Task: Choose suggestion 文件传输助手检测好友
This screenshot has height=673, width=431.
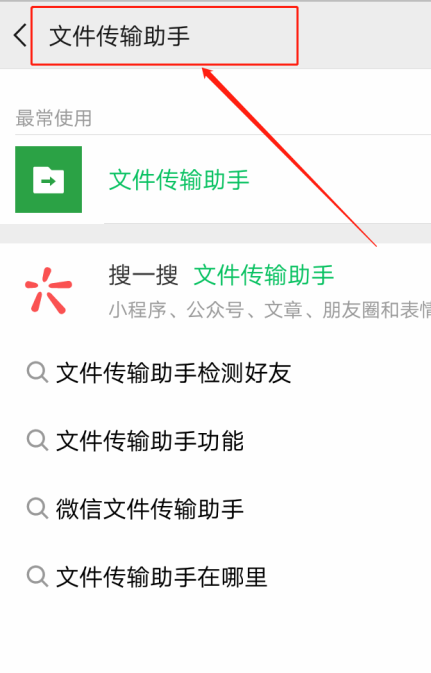Action: click(174, 373)
